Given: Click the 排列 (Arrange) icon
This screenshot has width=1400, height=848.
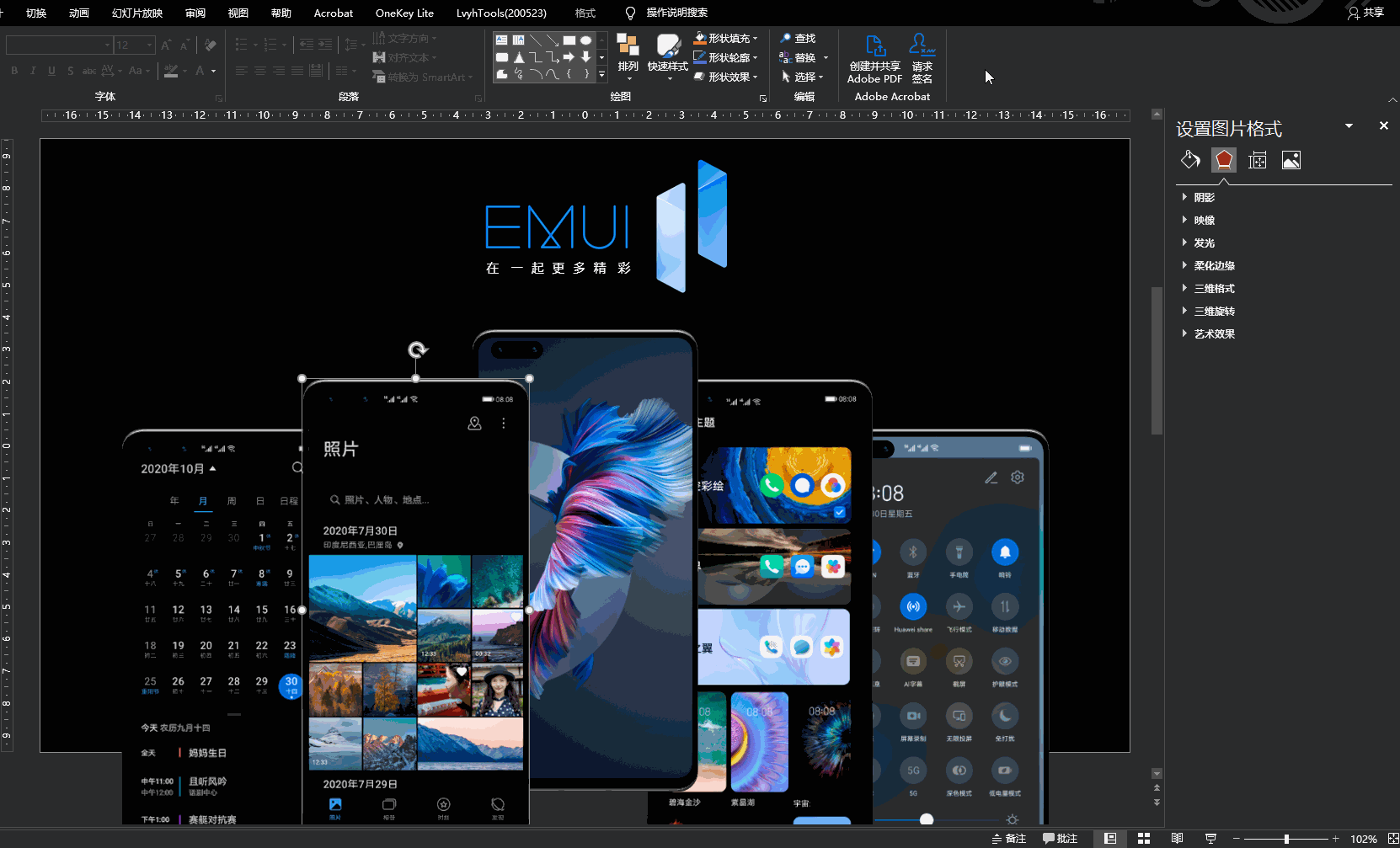Looking at the screenshot, I should (x=628, y=56).
